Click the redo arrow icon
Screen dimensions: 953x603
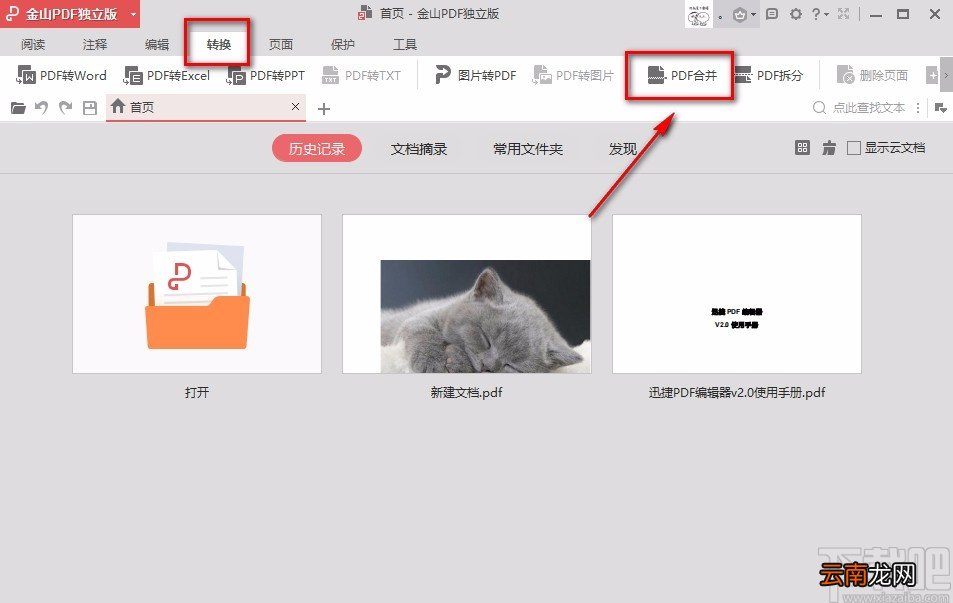click(65, 108)
